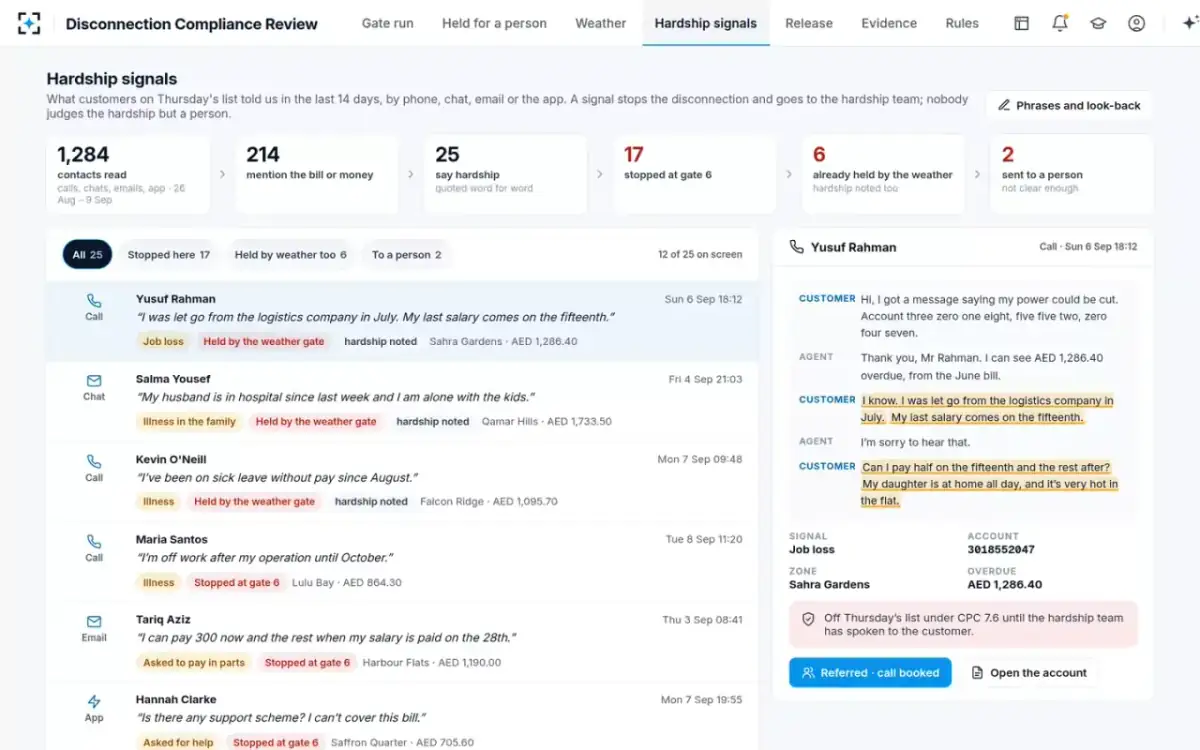Select Maria Santos row name
The width and height of the screenshot is (1200, 750).
(172, 539)
